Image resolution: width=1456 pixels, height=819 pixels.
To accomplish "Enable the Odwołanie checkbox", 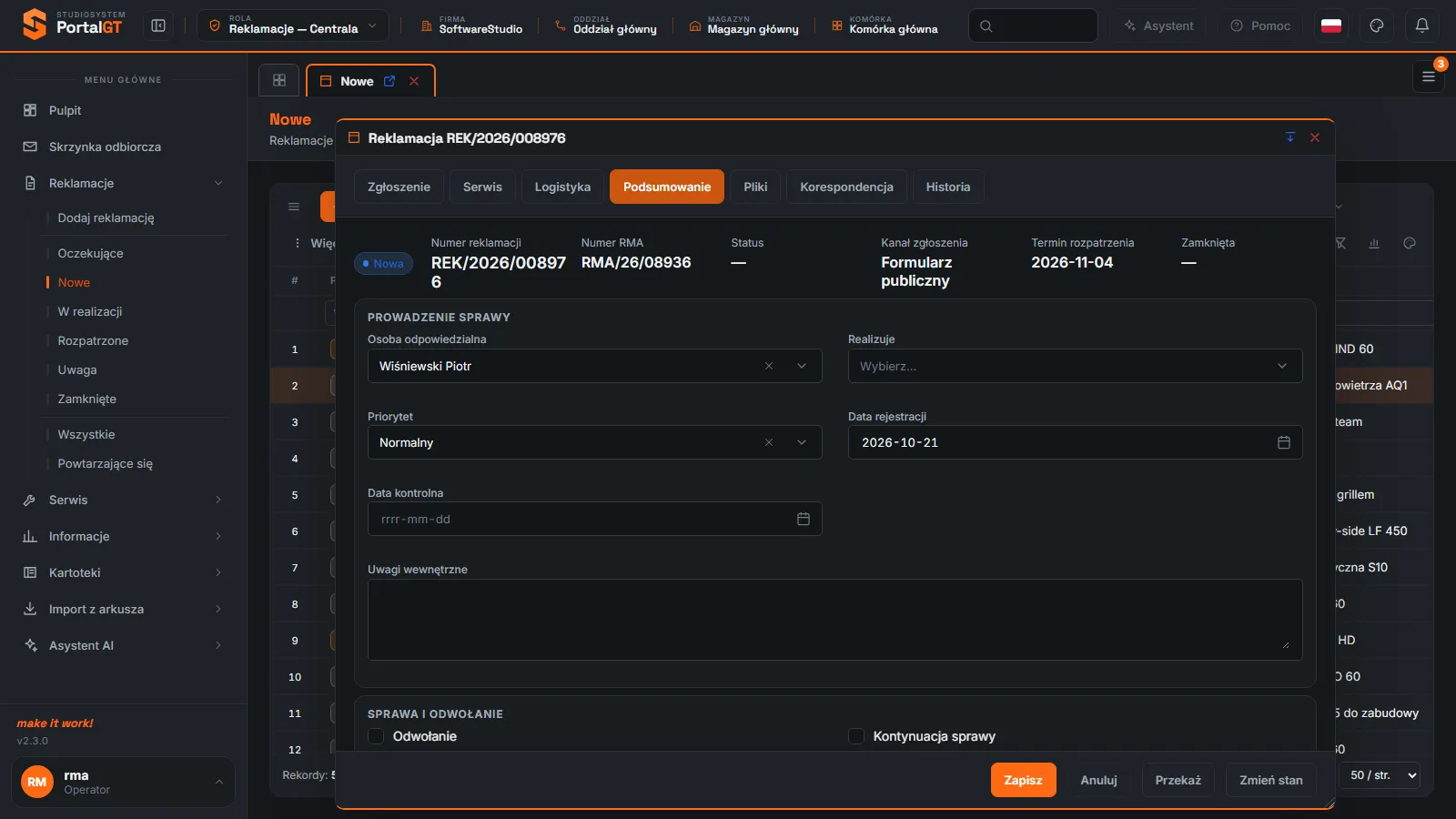I will coord(376,736).
